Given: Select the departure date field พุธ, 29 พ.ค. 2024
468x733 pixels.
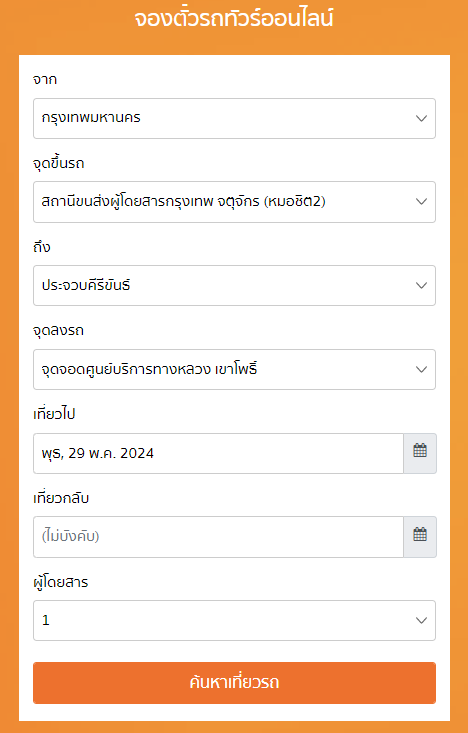Looking at the screenshot, I should (218, 453).
